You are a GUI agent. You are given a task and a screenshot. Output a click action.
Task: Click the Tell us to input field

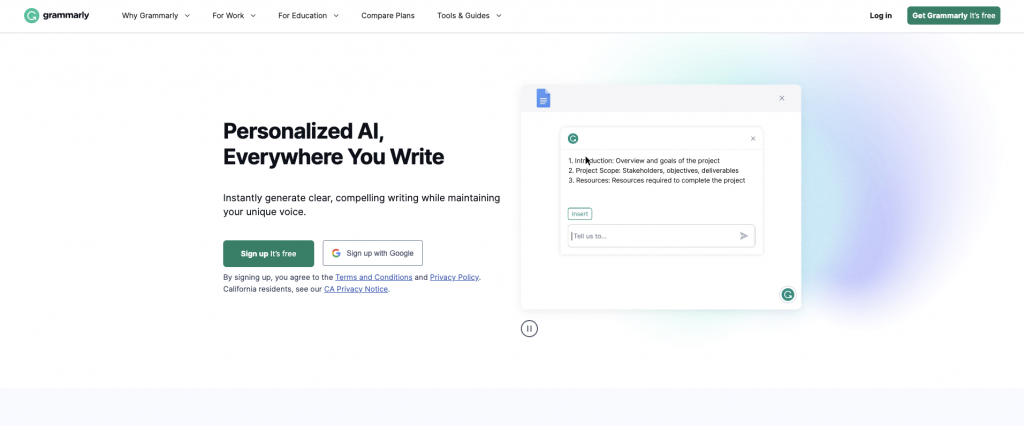pos(662,236)
